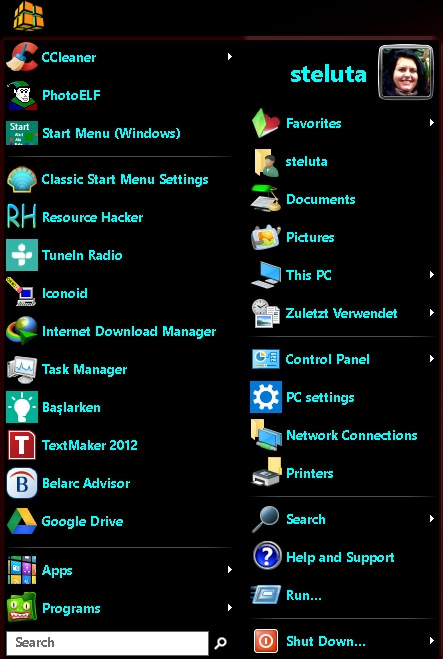Image resolution: width=443 pixels, height=659 pixels.
Task: Click the Internet Download Manager globe icon
Action: (x=22, y=331)
